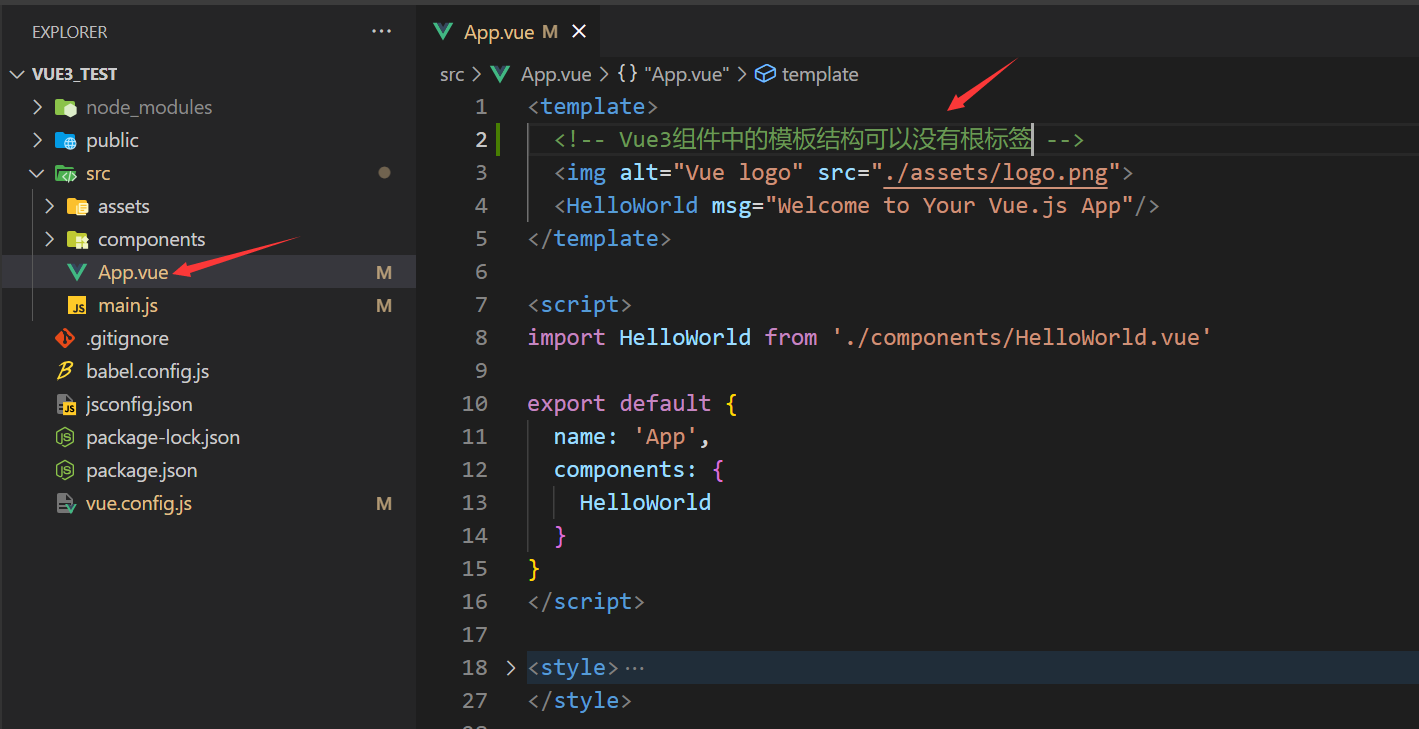Open the Explorer more actions ellipsis
The width and height of the screenshot is (1419, 729).
381,32
